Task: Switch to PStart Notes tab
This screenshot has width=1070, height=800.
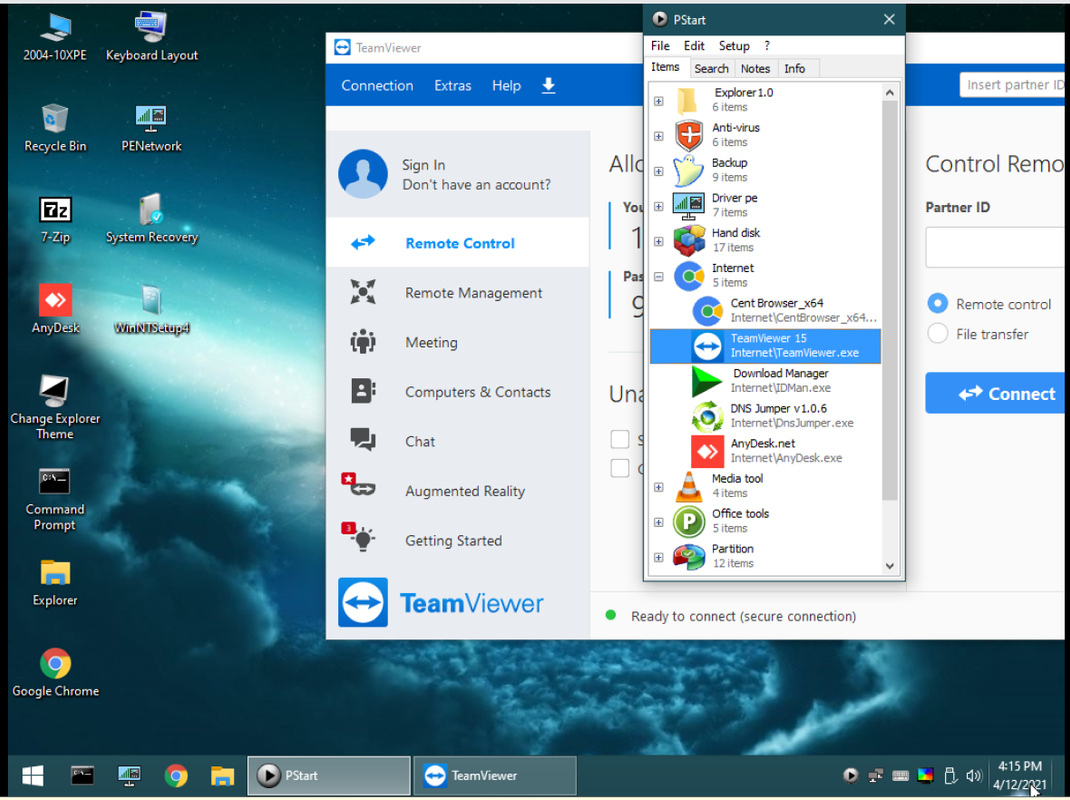Action: 755,68
